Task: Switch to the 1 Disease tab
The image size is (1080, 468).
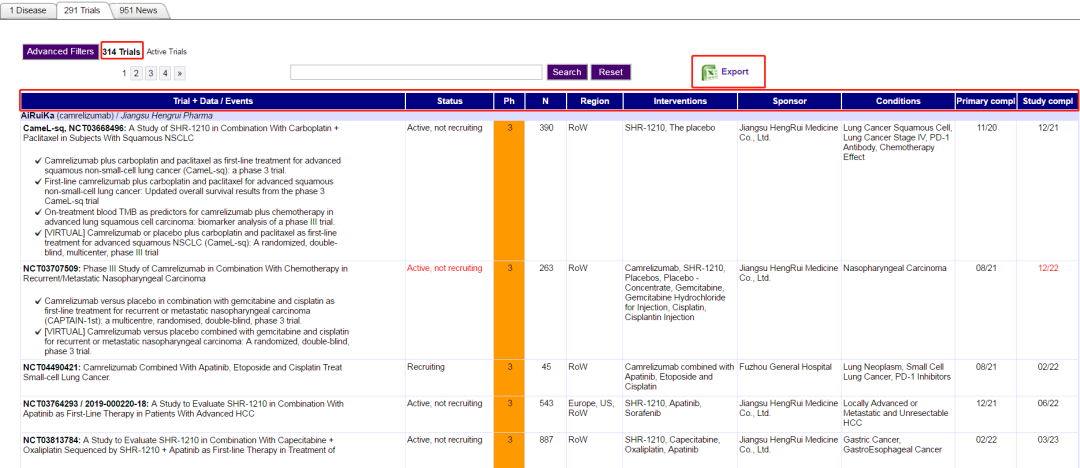Action: coord(28,10)
